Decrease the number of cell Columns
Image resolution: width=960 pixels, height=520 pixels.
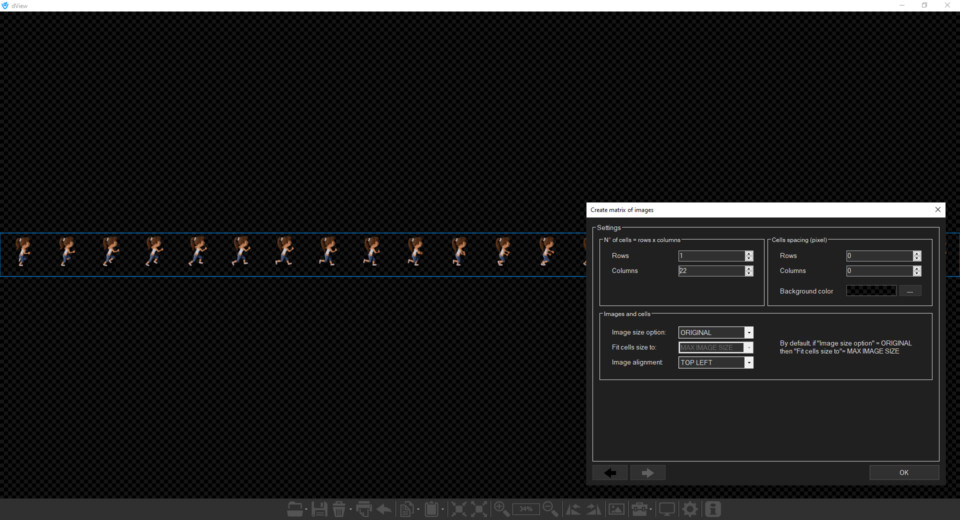[x=749, y=273]
